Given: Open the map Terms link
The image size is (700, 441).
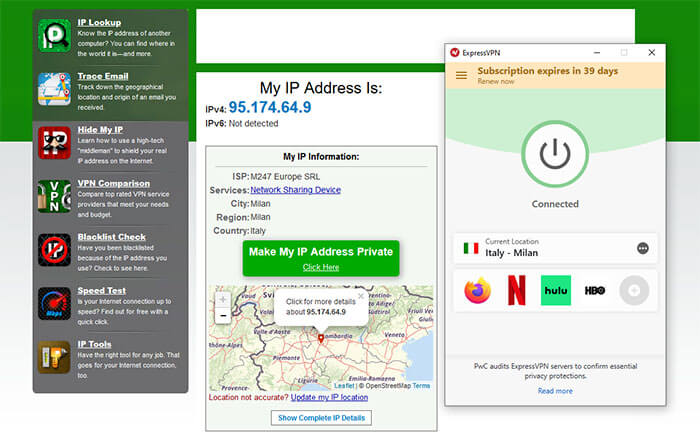Looking at the screenshot, I should pyautogui.click(x=421, y=386).
